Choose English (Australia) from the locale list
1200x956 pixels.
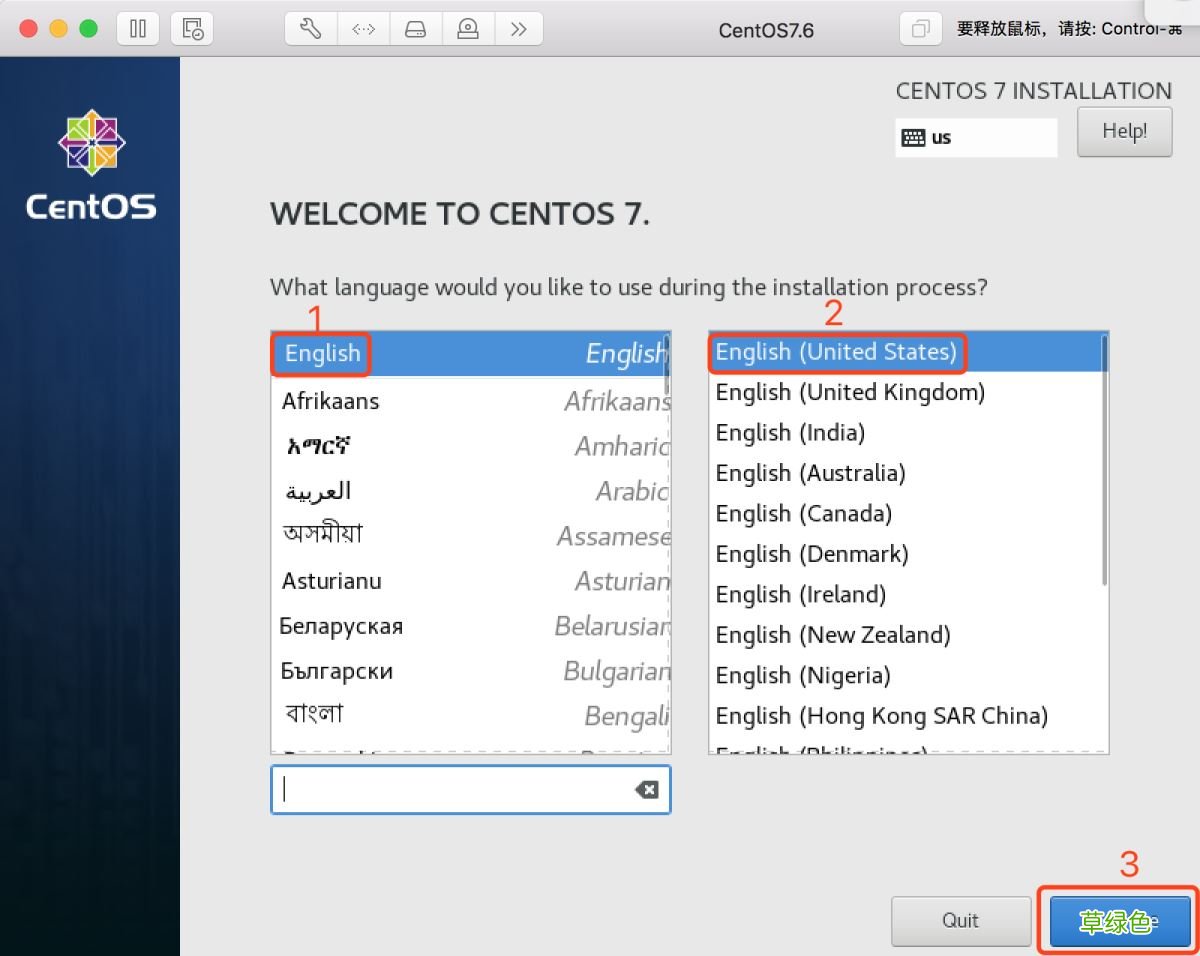(x=810, y=473)
